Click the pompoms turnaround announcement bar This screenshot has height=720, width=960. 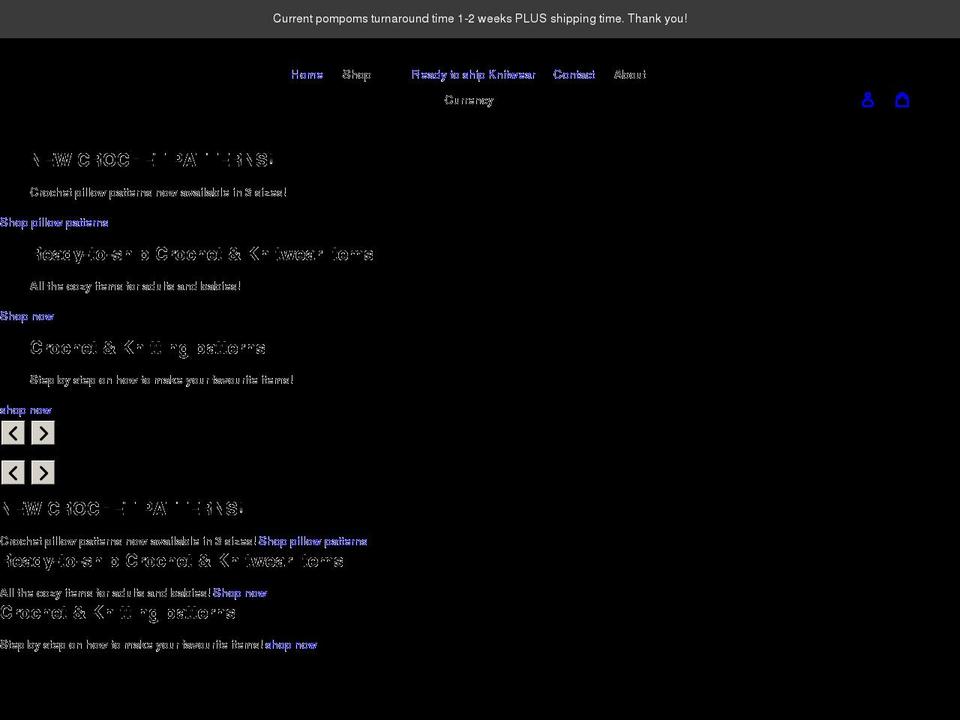(x=480, y=19)
